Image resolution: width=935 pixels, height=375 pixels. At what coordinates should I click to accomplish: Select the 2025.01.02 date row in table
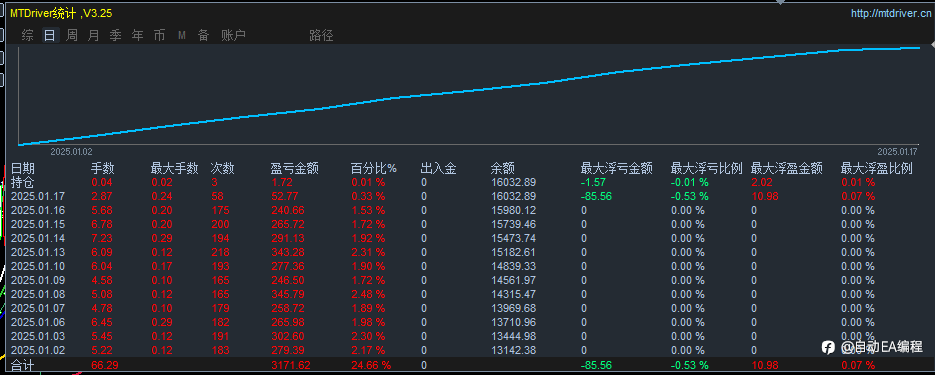[39, 351]
